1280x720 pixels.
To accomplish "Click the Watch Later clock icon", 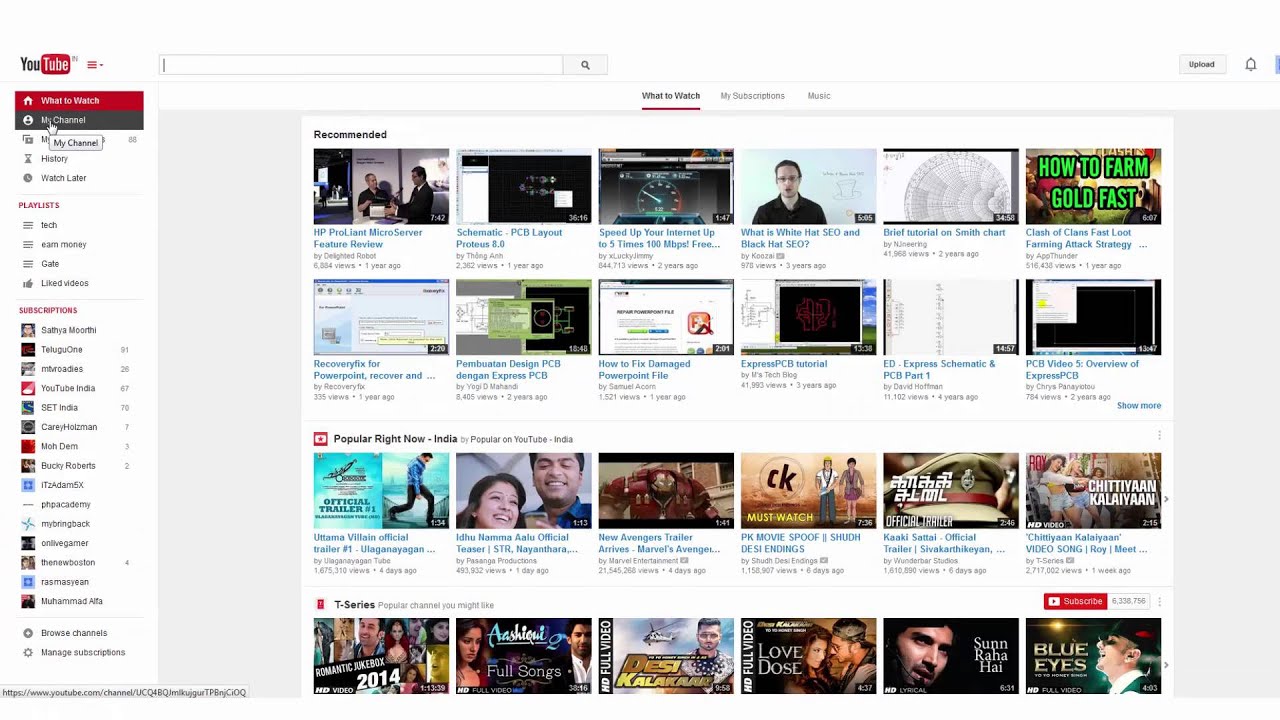I will click(x=28, y=178).
